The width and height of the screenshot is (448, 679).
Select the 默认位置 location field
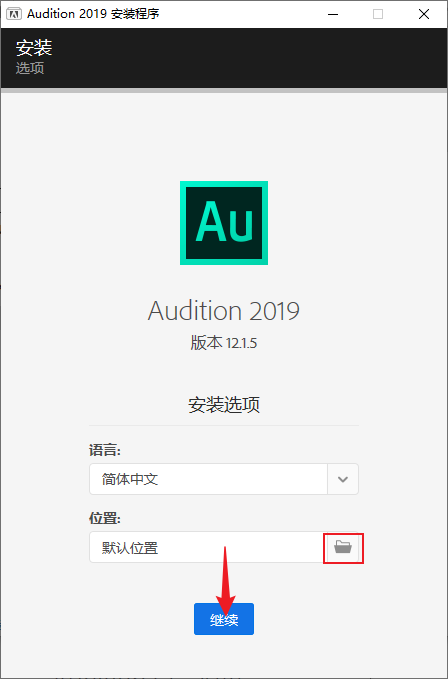206,547
